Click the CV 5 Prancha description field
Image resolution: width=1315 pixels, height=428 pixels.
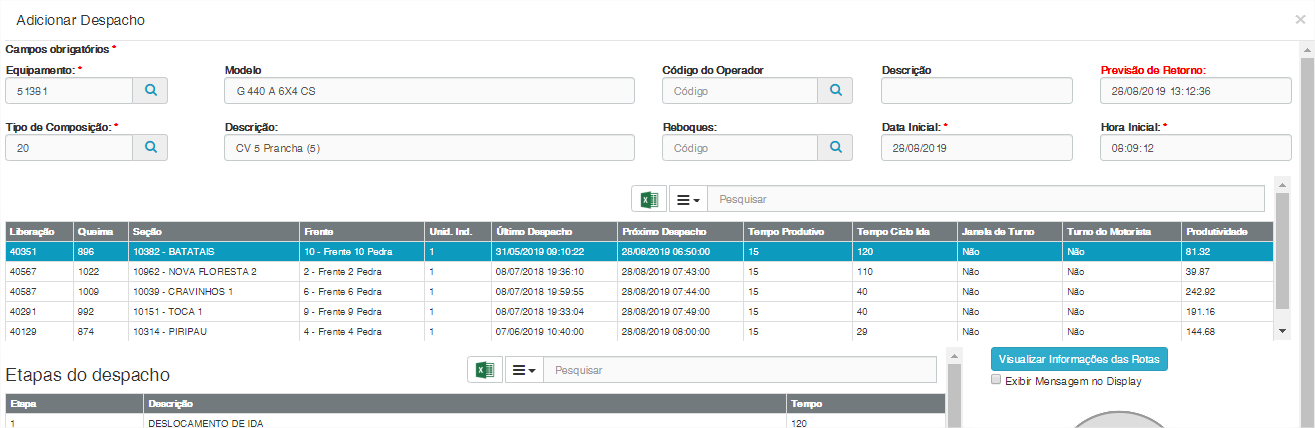pyautogui.click(x=429, y=147)
